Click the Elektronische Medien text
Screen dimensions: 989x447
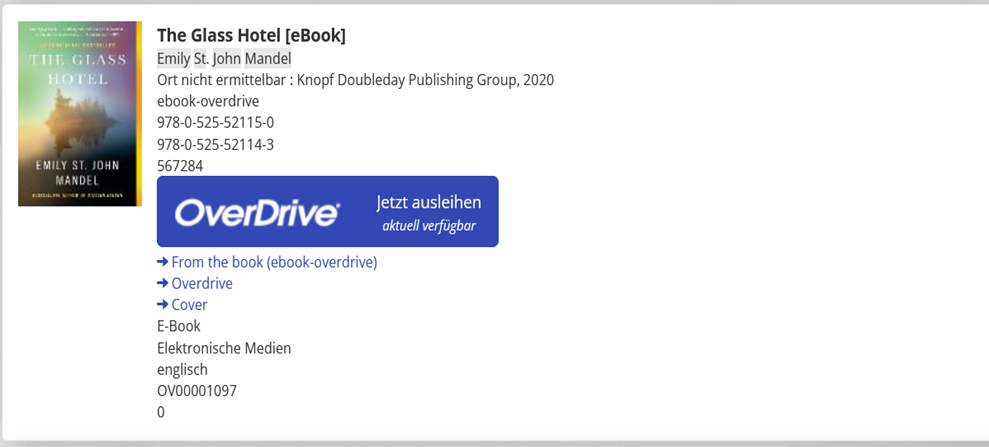pyautogui.click(x=224, y=348)
